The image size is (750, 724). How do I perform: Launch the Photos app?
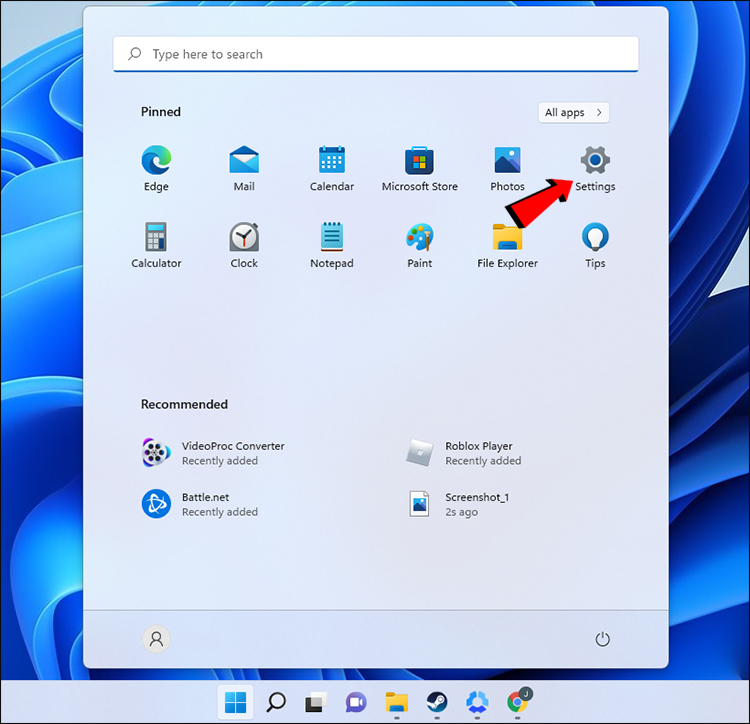click(x=507, y=168)
